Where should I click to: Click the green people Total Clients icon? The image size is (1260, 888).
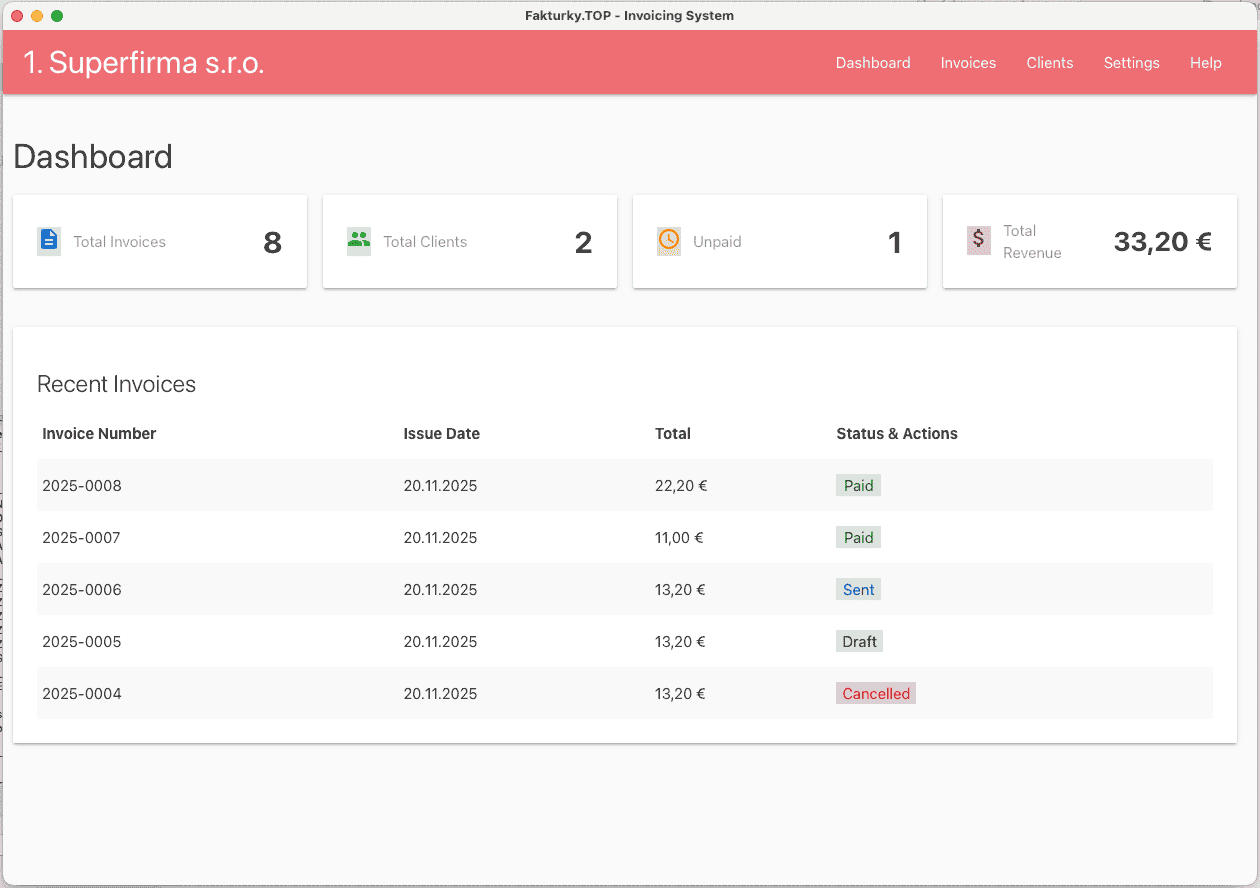coord(359,241)
